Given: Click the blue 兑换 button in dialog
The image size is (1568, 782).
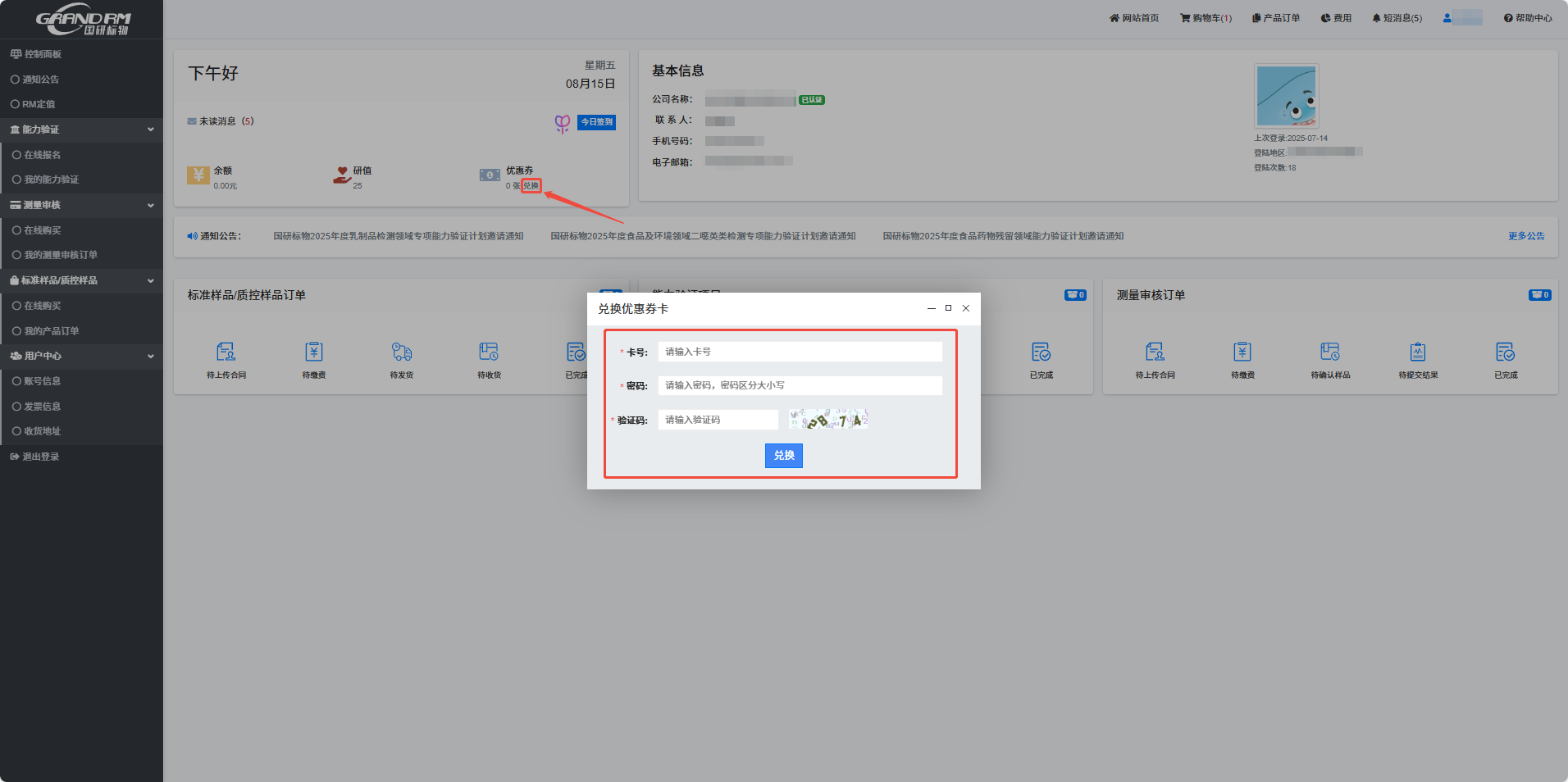Looking at the screenshot, I should (783, 456).
